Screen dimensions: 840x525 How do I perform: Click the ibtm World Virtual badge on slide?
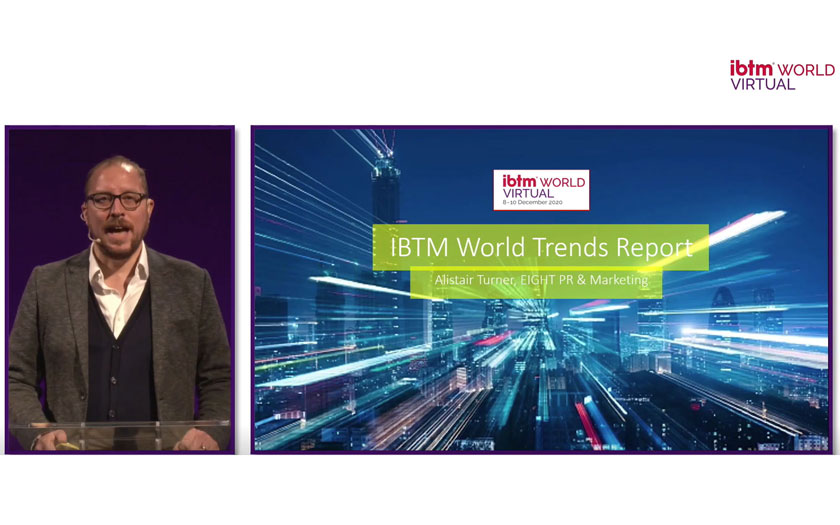pyautogui.click(x=541, y=190)
